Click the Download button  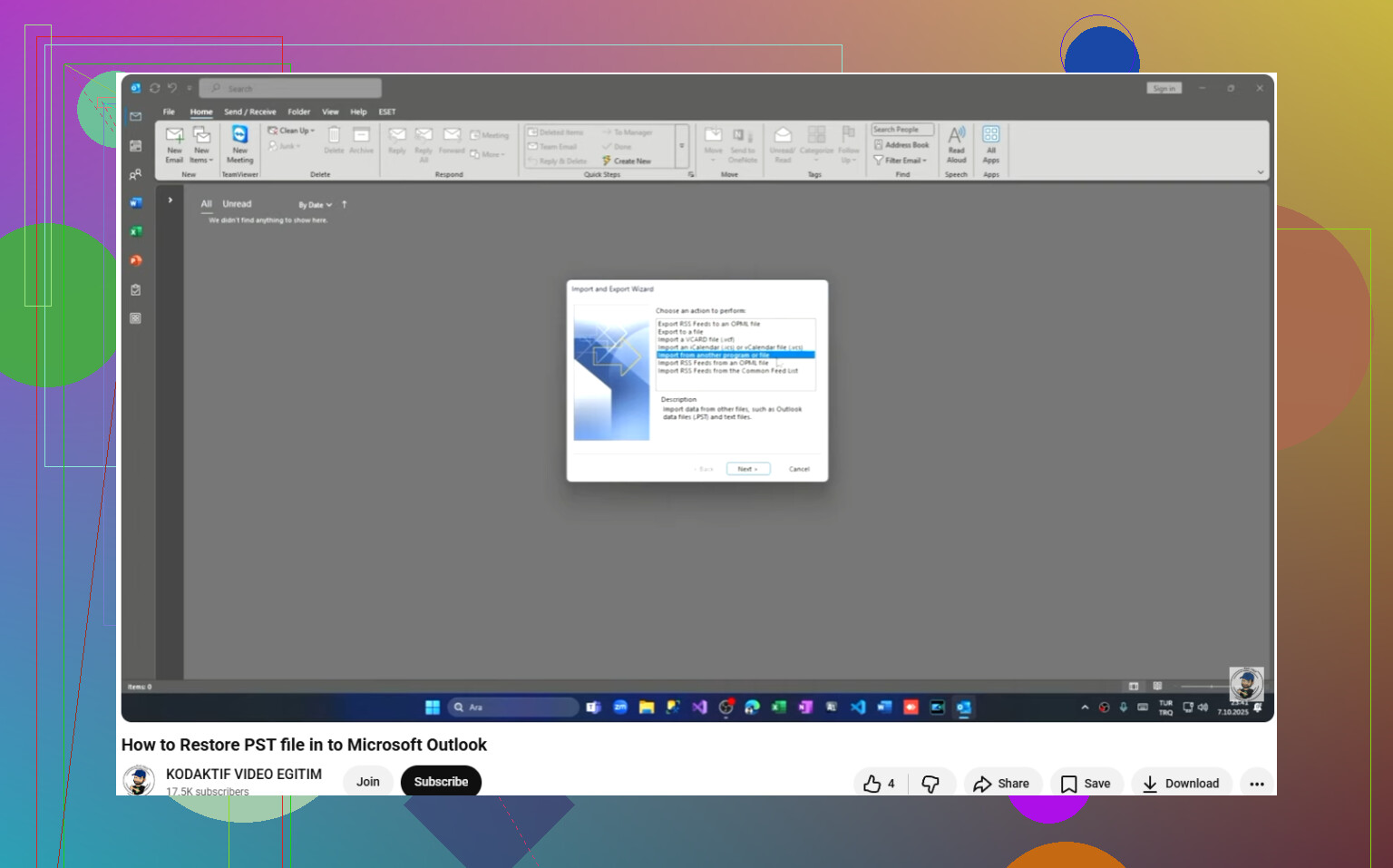pyautogui.click(x=1181, y=784)
